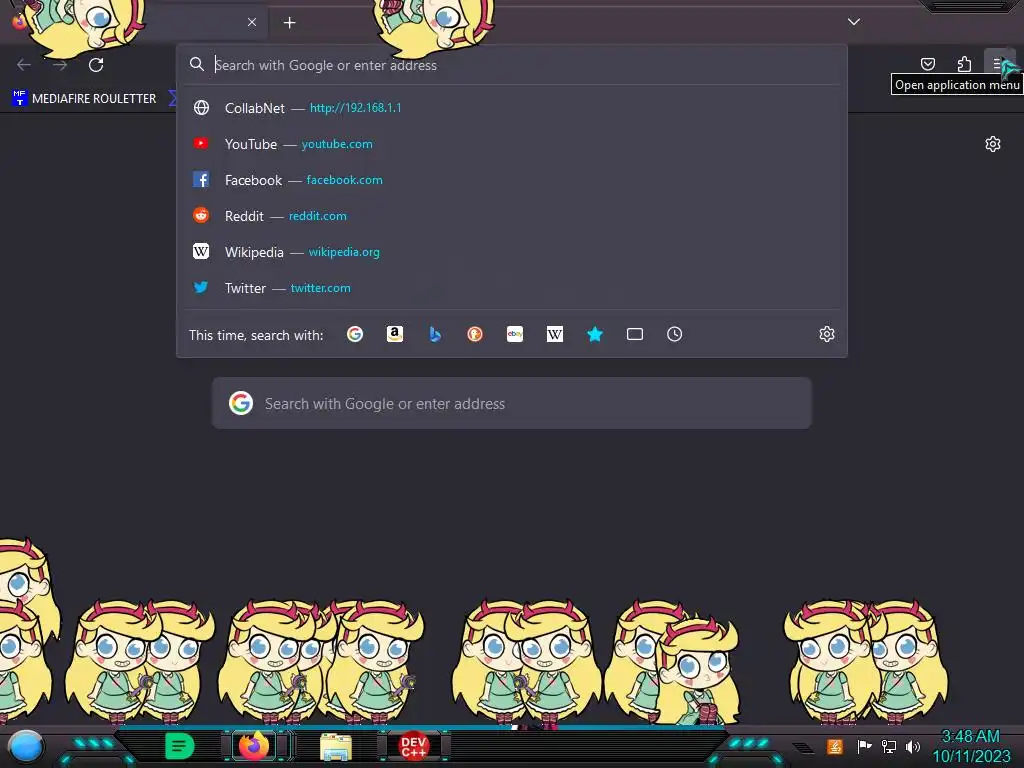Open the green chat app on taskbar

coord(179,746)
